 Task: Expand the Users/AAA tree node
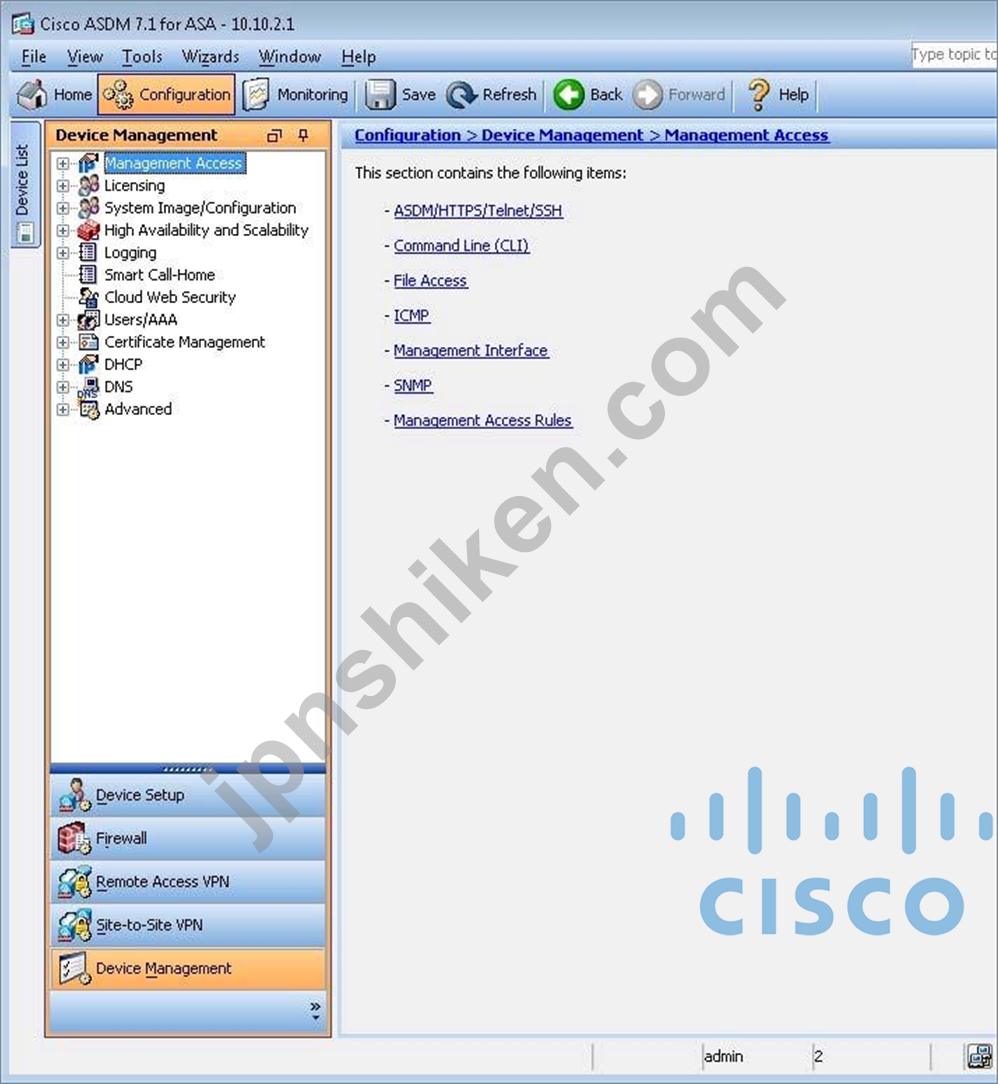63,320
